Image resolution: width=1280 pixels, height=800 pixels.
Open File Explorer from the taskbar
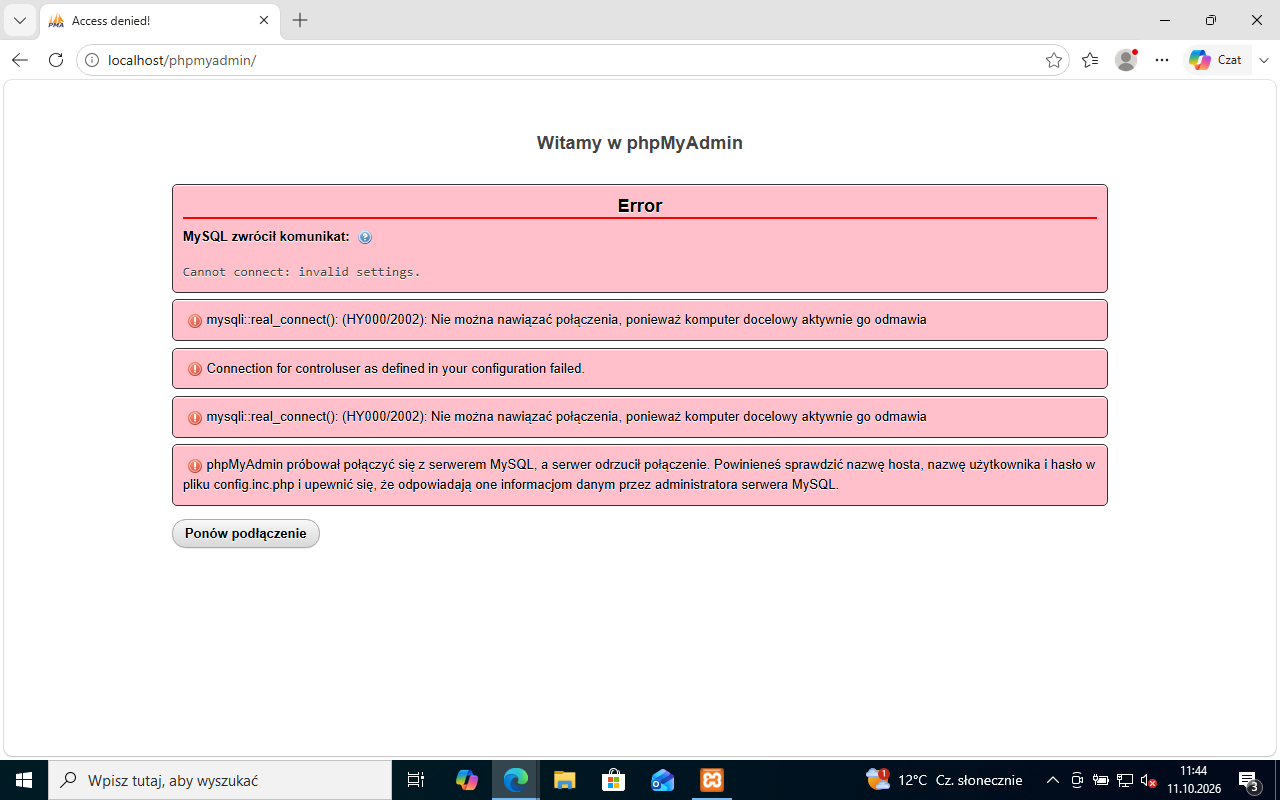coord(565,780)
